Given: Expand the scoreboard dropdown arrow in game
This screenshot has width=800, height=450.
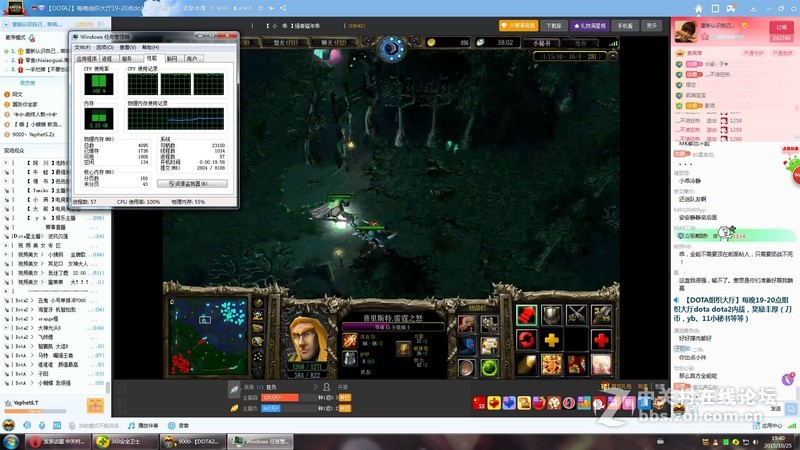Looking at the screenshot, I should [613, 56].
